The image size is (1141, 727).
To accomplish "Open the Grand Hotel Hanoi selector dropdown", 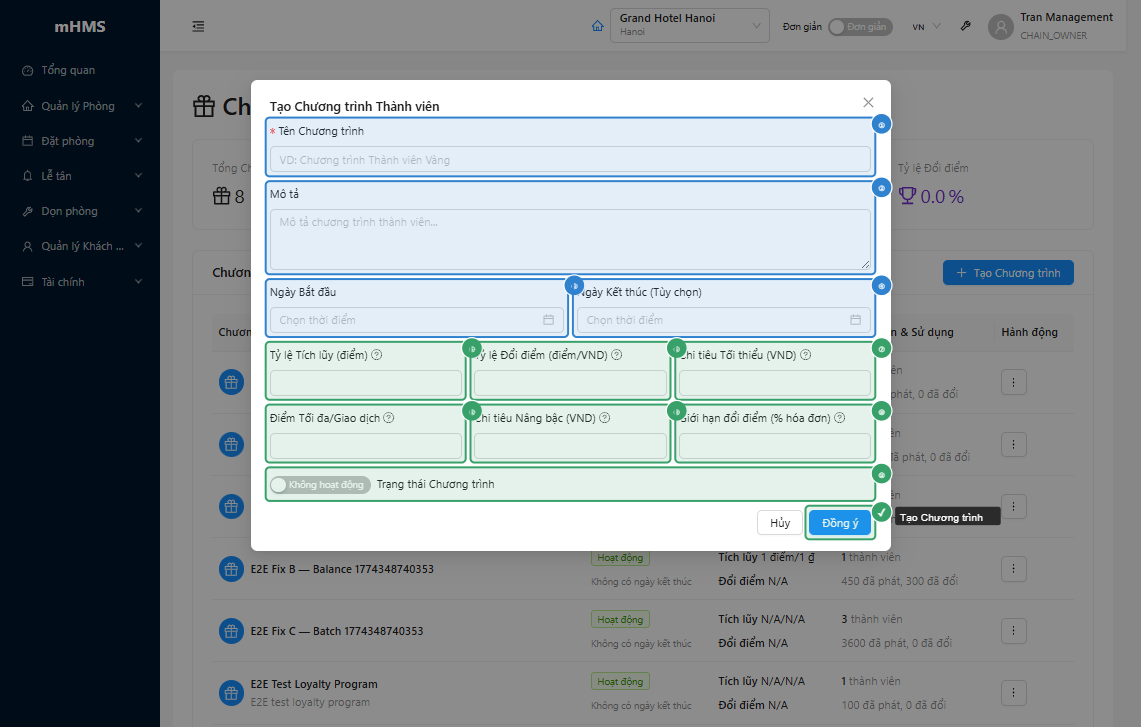I will (x=689, y=25).
